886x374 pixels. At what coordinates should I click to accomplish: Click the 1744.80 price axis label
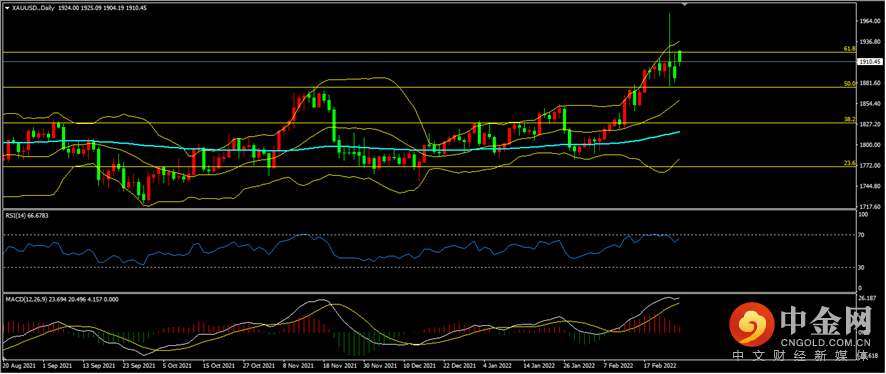coord(870,186)
